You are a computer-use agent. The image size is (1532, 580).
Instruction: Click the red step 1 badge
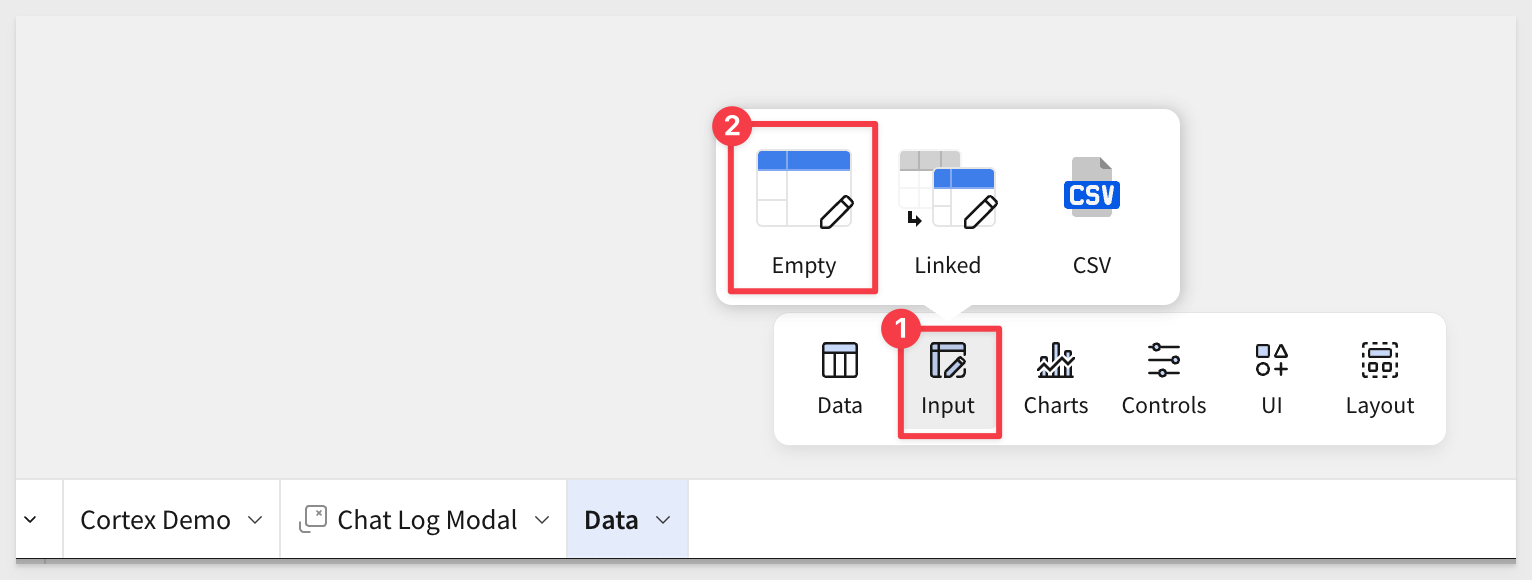tap(901, 329)
